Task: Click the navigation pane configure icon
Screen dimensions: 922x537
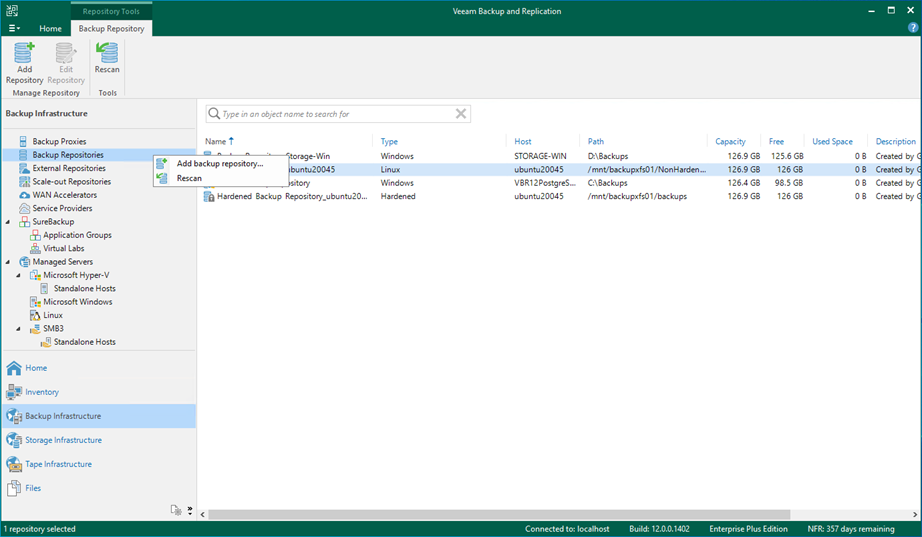Action: (176, 510)
